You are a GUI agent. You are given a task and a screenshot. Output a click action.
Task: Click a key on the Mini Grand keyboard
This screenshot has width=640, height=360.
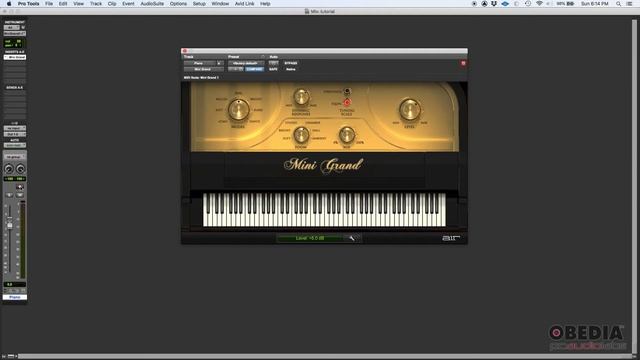click(324, 210)
